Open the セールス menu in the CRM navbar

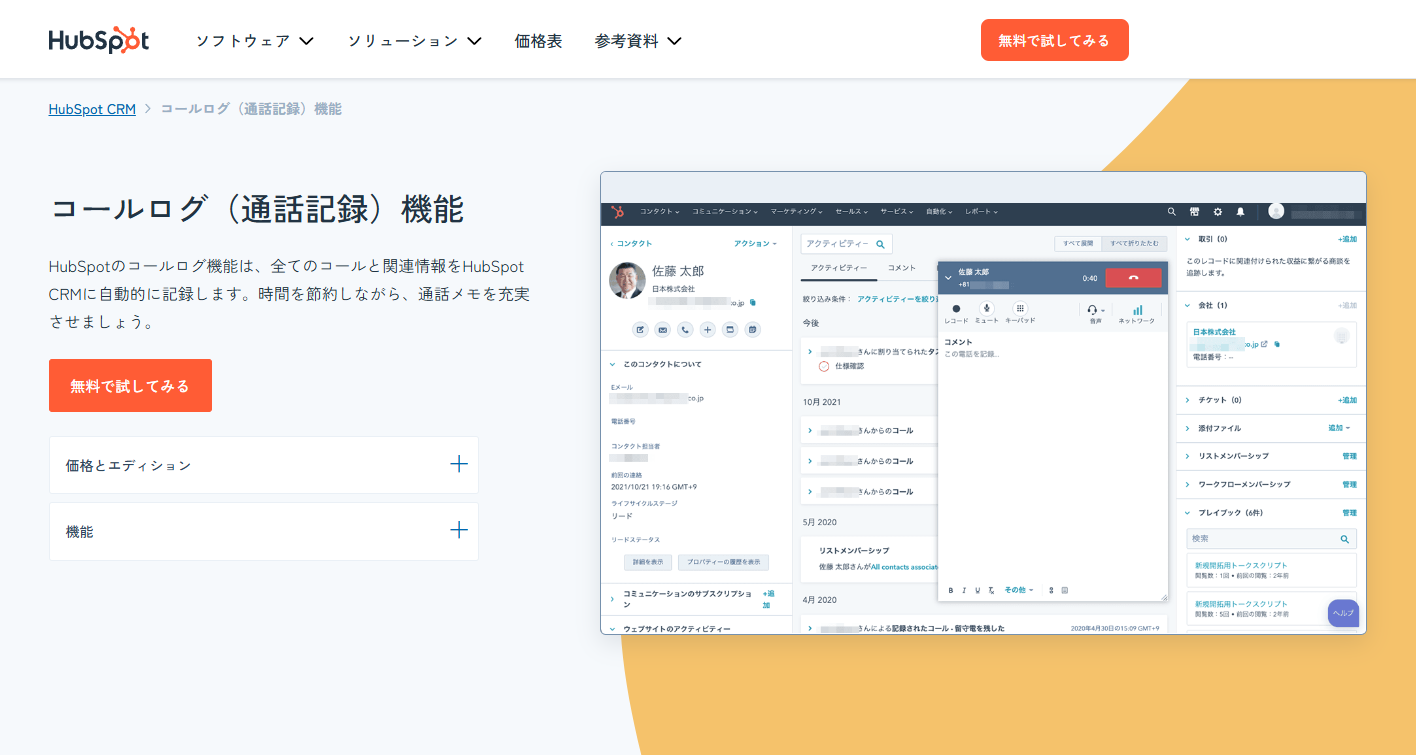click(x=851, y=212)
